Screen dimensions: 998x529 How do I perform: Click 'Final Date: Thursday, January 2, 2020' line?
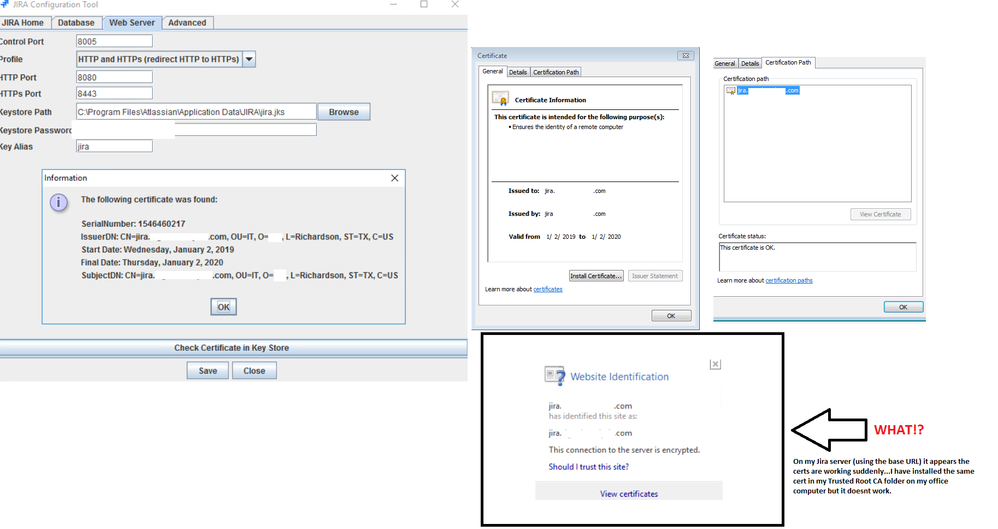[x=151, y=262]
